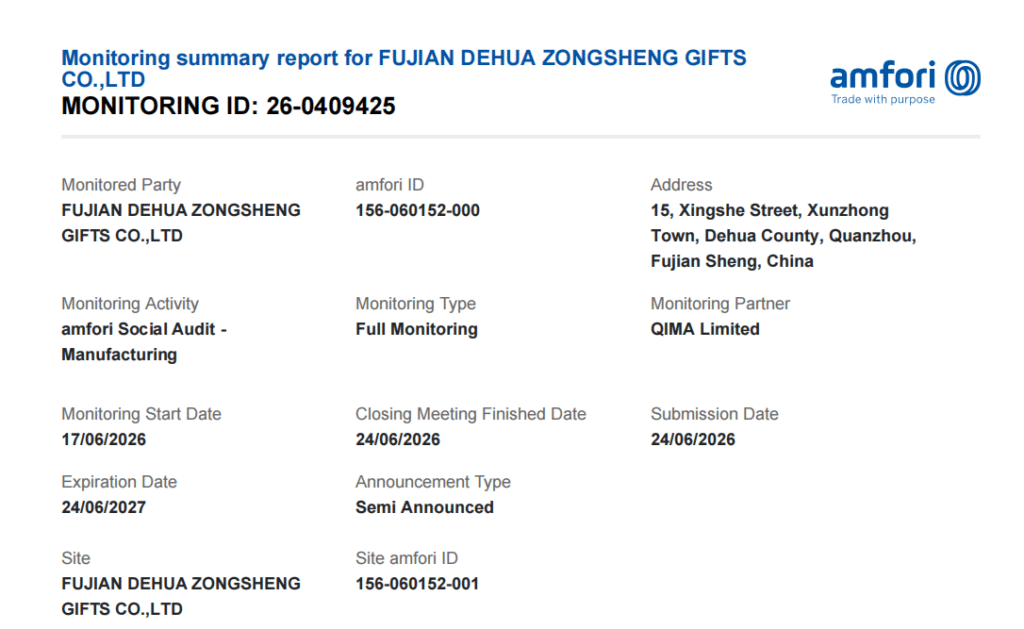Click the Closing Meeting Finished Date label
The width and height of the screenshot is (1024, 629).
pyautogui.click(x=471, y=414)
